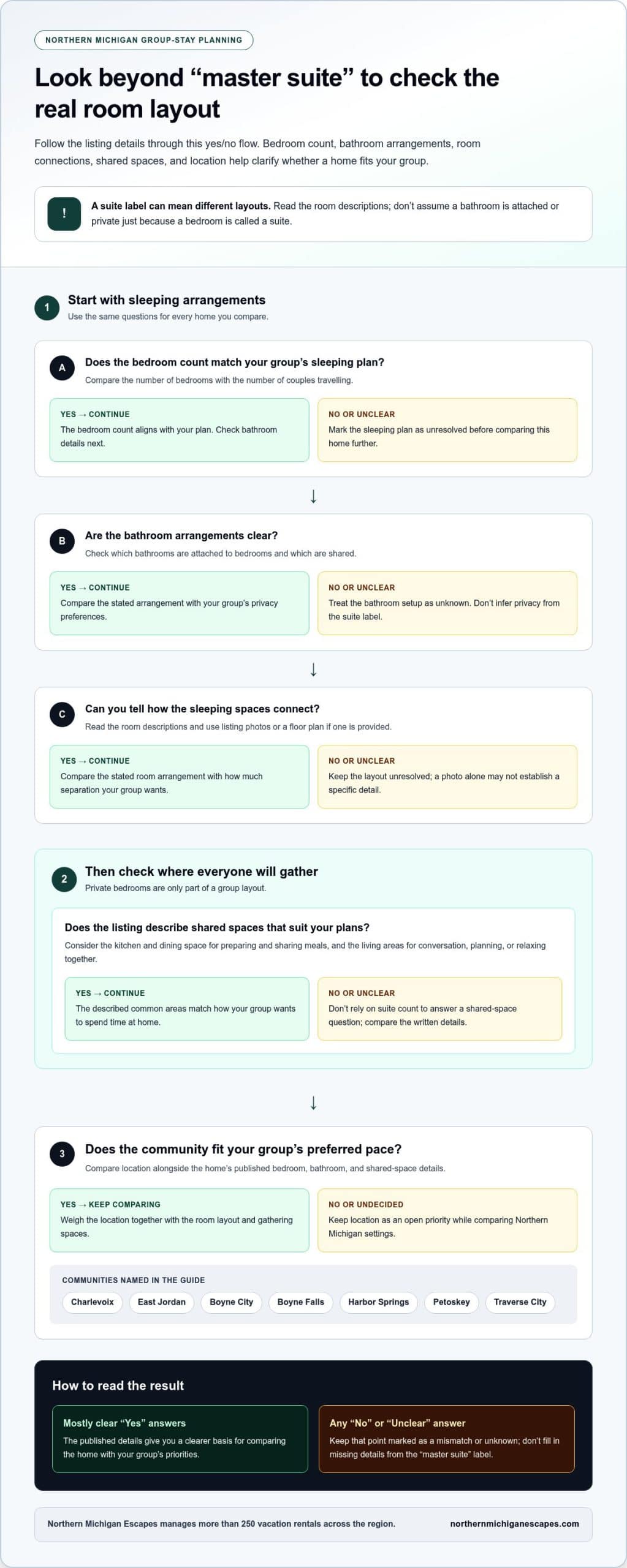Click the Petoskey community chip
This screenshot has width=627, height=1568.
452,1302
